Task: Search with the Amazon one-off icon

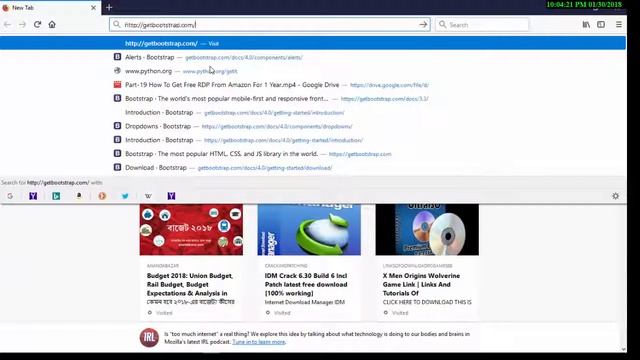Action: (x=79, y=196)
